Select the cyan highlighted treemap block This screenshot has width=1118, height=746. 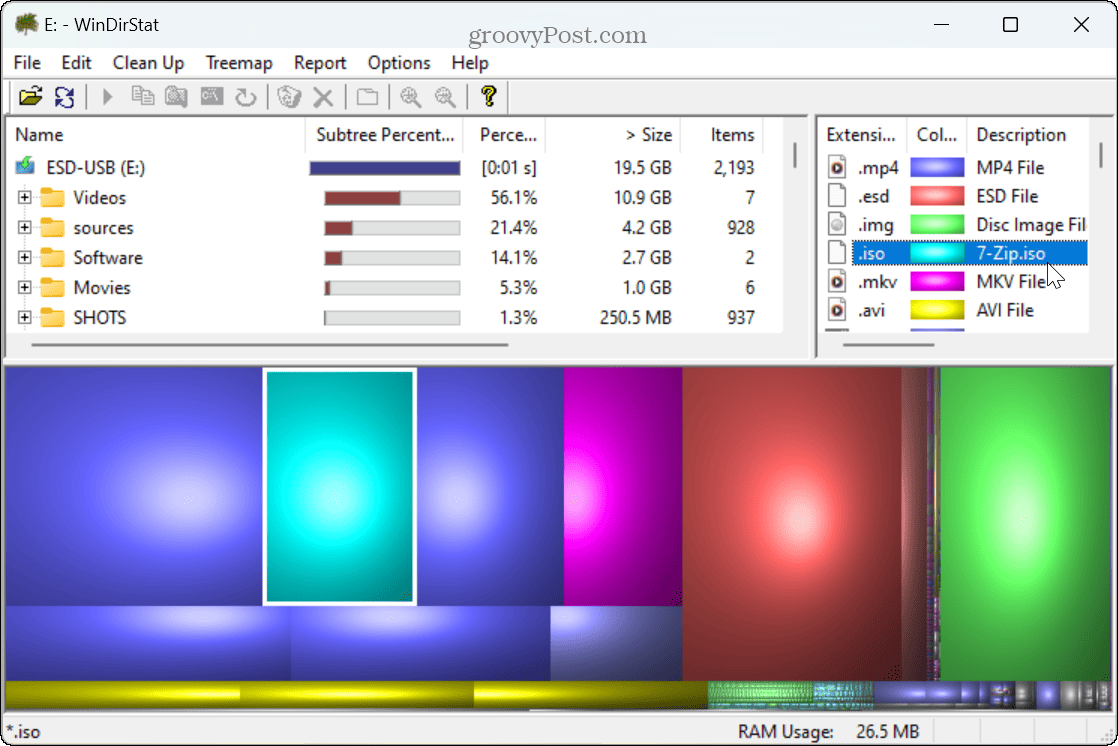[x=340, y=487]
